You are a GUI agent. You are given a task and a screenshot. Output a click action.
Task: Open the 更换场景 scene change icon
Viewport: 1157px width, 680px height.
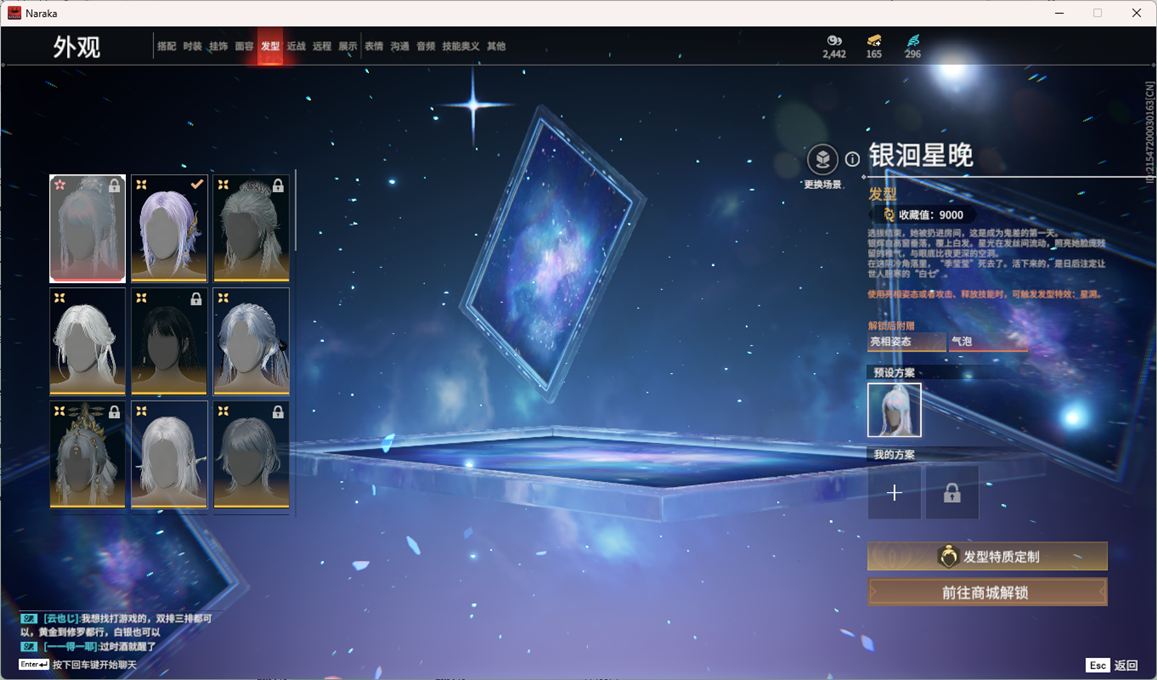pyautogui.click(x=822, y=159)
